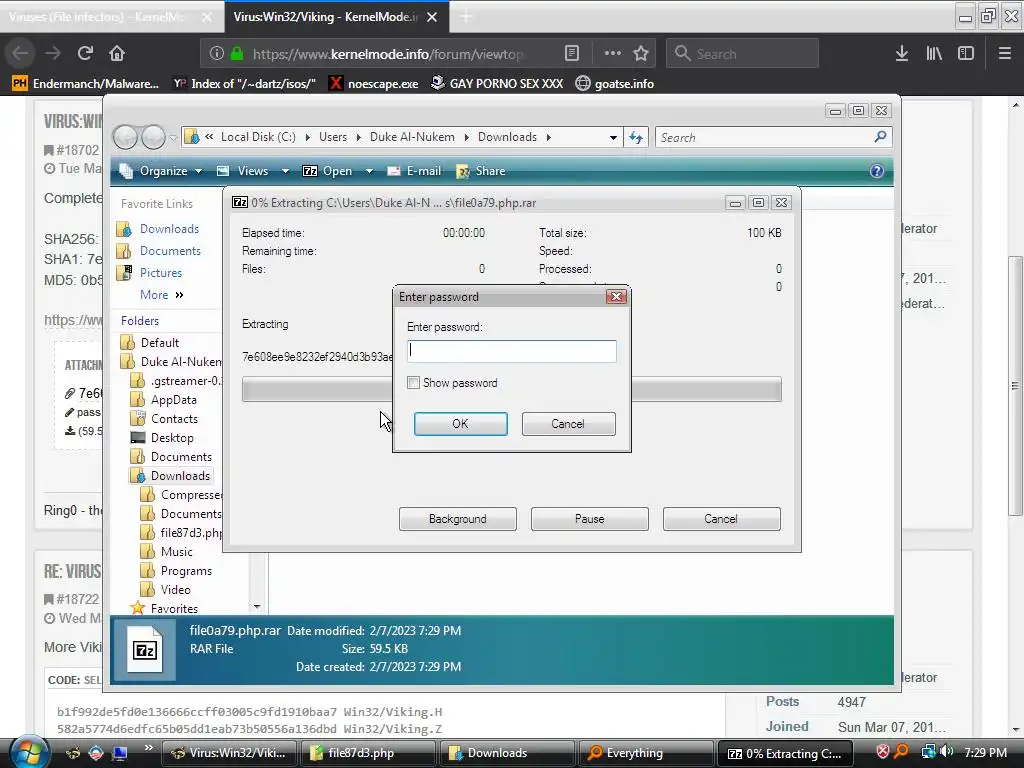1024x768 pixels.
Task: Click the Explorer forward navigation button
Action: coord(153,137)
